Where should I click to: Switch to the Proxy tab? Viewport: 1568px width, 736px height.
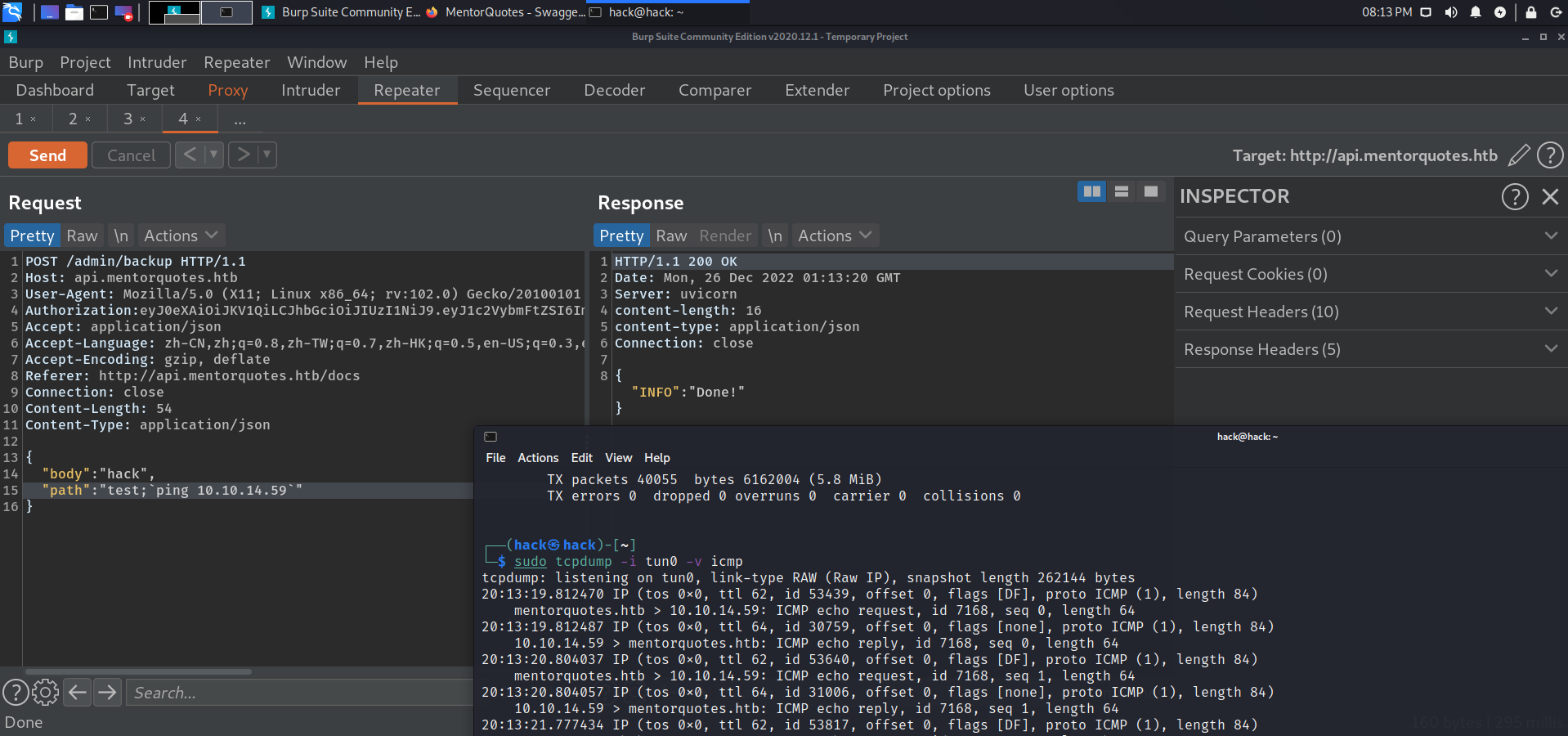click(x=227, y=90)
